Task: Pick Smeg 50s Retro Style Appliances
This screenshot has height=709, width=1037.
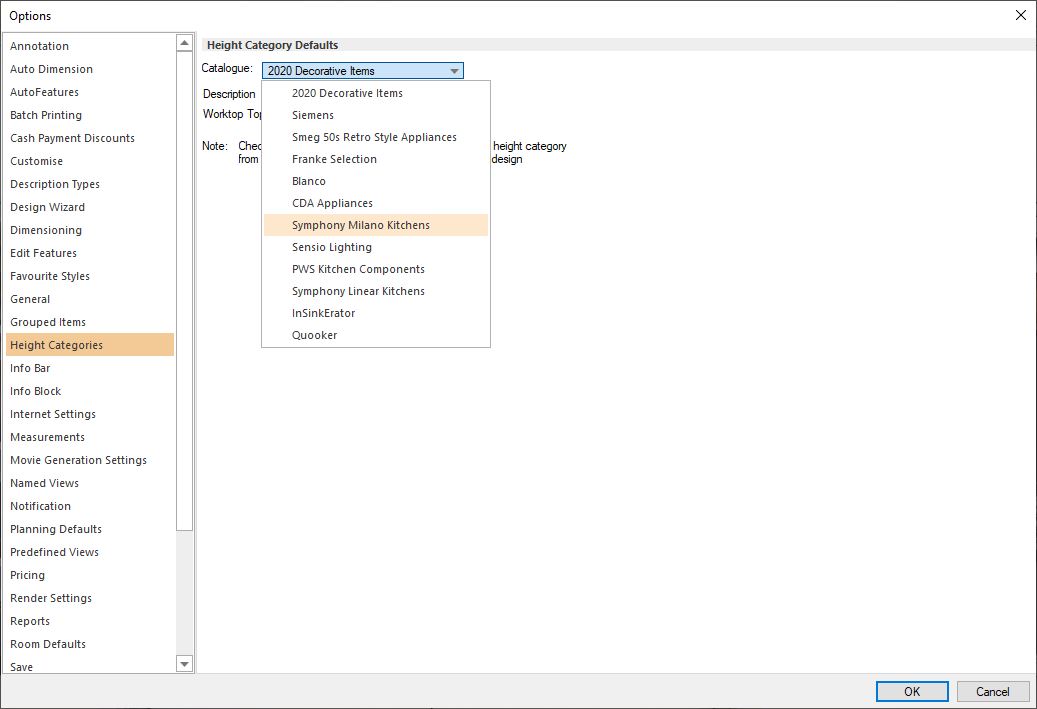Action: click(x=376, y=137)
